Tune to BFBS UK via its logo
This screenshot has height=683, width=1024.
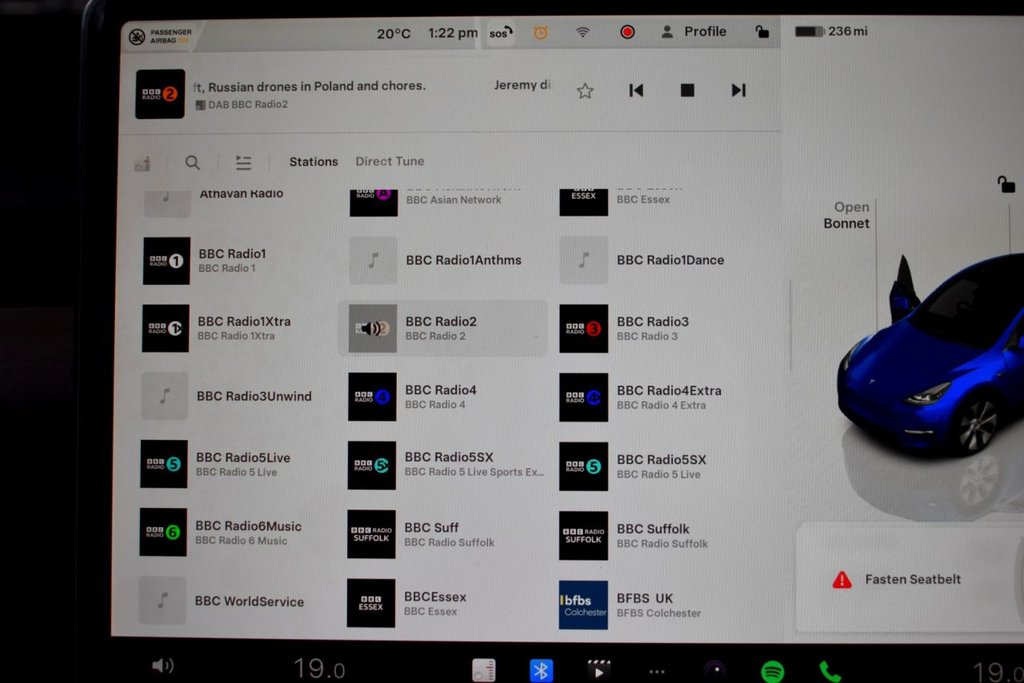click(583, 605)
